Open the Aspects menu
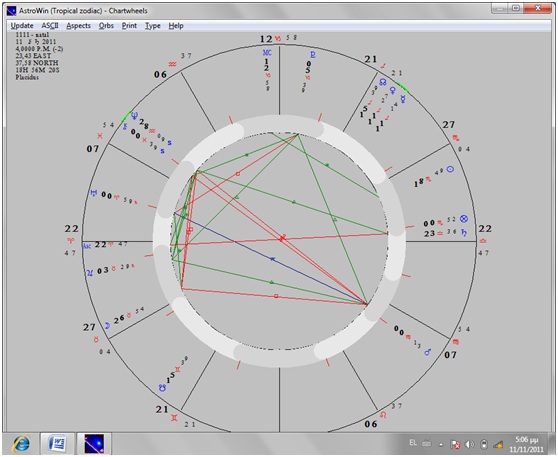This screenshot has height=457, width=558. (78, 26)
